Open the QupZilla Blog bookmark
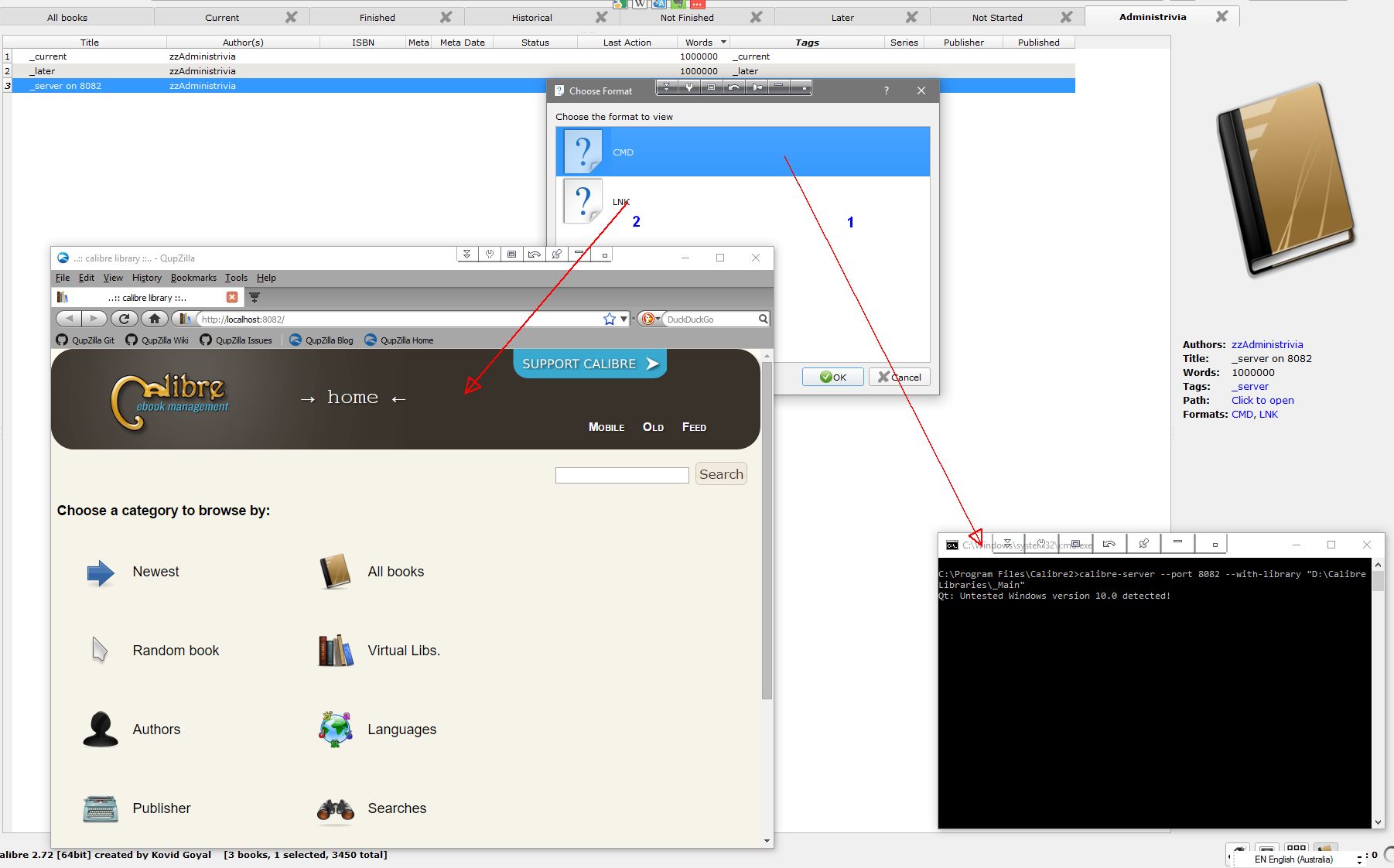This screenshot has height=868, width=1394. (x=321, y=340)
